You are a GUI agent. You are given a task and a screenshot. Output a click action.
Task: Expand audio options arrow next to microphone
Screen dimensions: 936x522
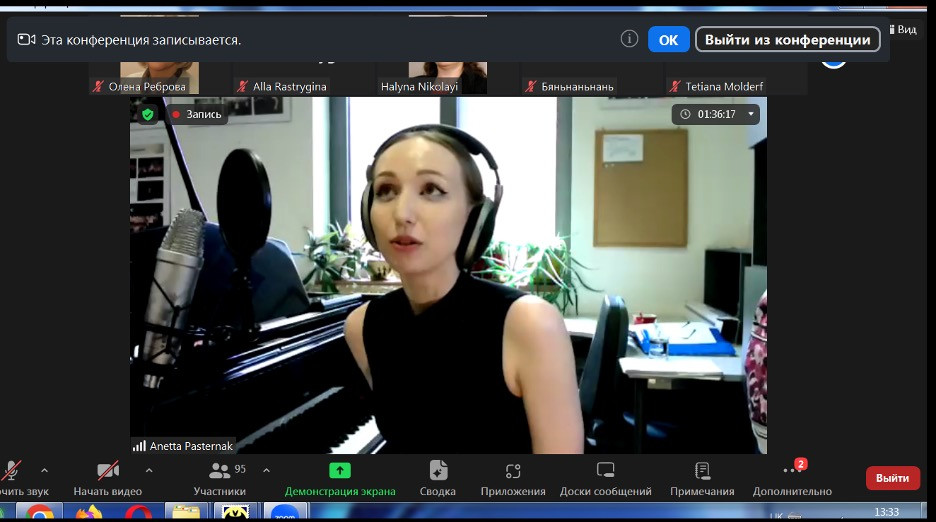[44, 470]
